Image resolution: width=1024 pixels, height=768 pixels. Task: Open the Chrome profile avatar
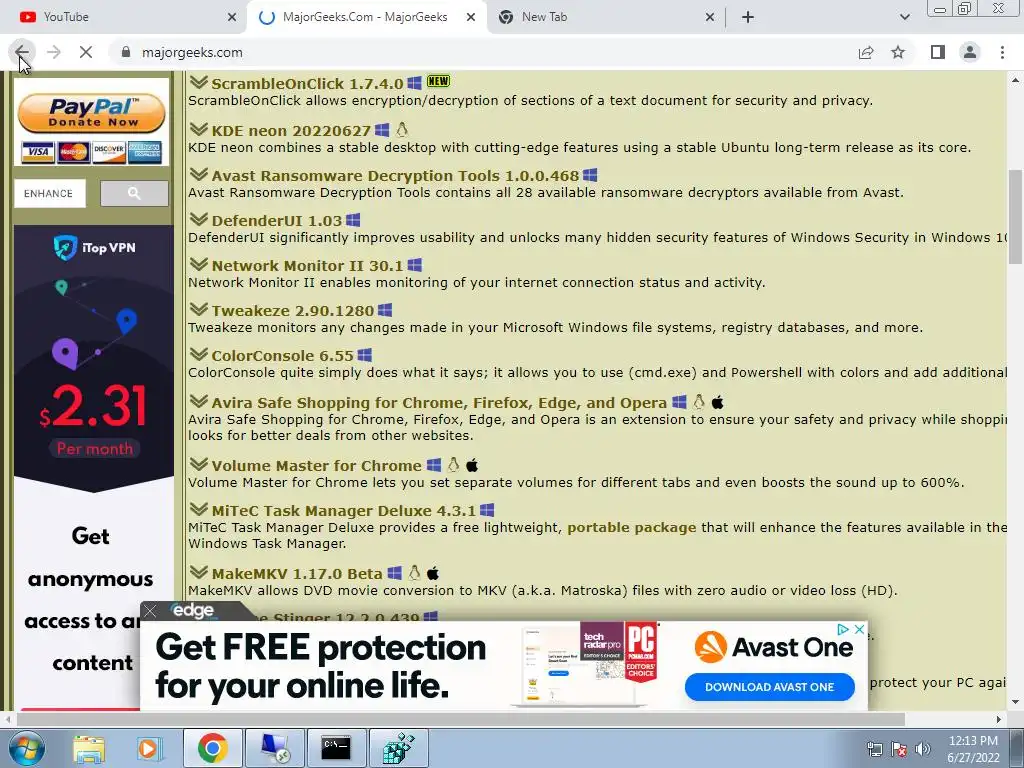(970, 52)
